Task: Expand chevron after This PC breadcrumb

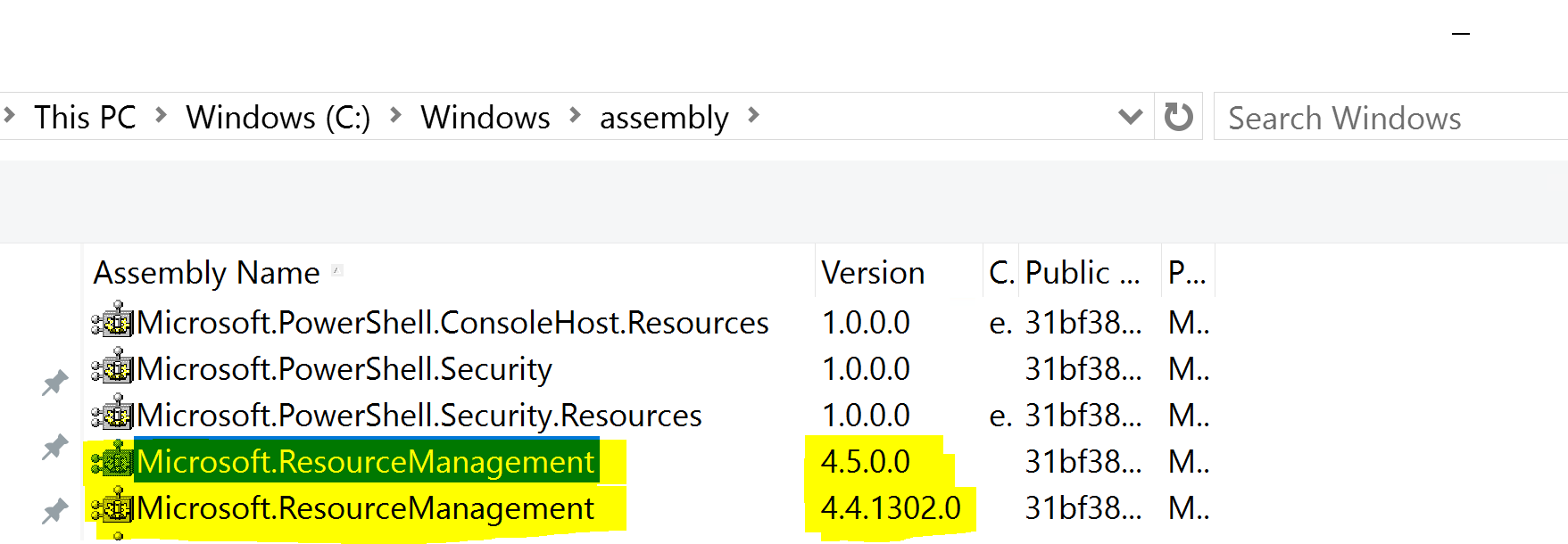Action: 162,115
